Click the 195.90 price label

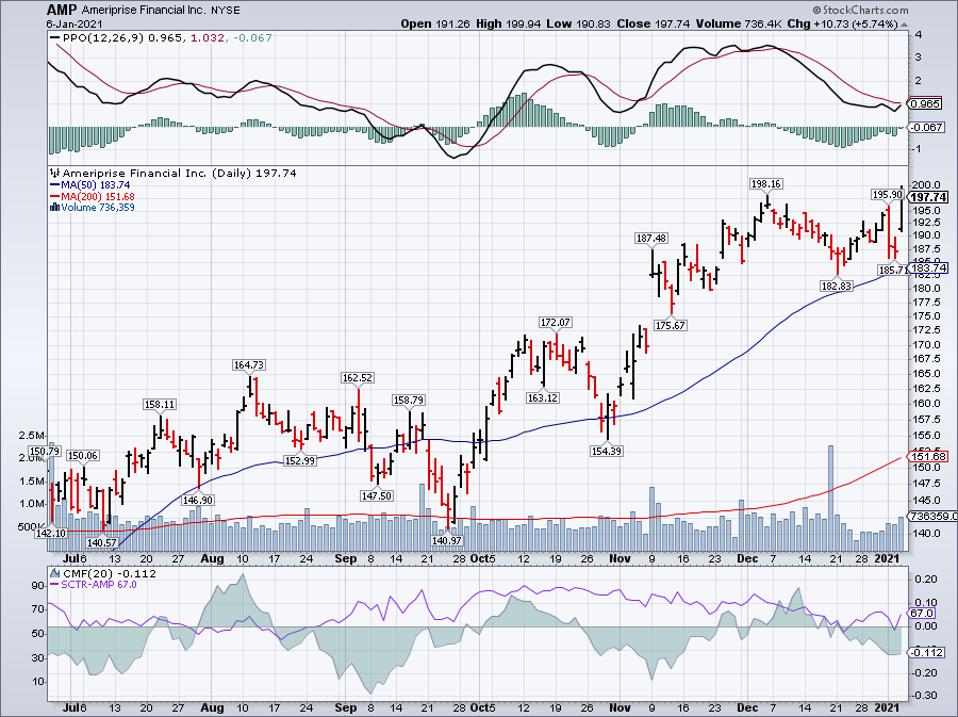point(887,195)
